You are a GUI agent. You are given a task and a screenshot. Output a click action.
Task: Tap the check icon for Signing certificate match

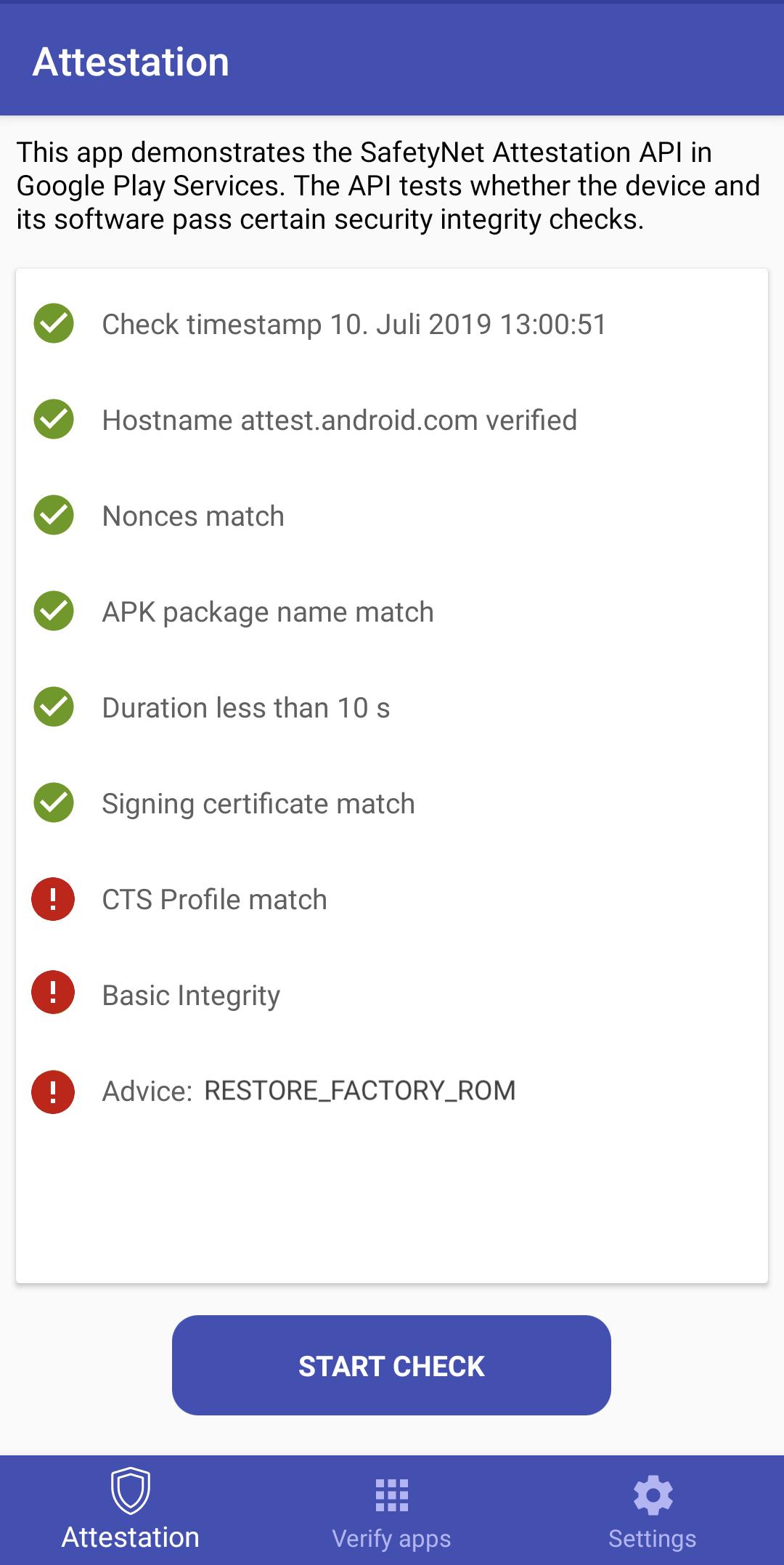[x=54, y=803]
